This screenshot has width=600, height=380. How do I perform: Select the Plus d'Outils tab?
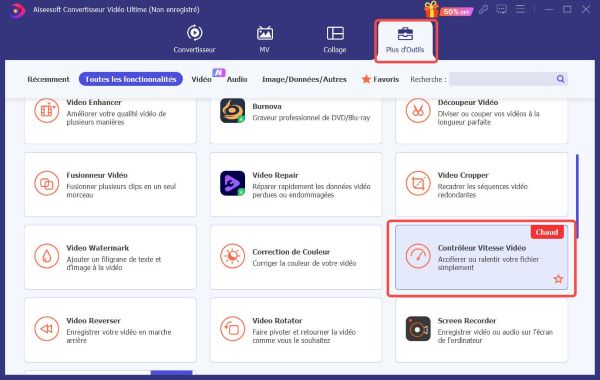[405, 40]
